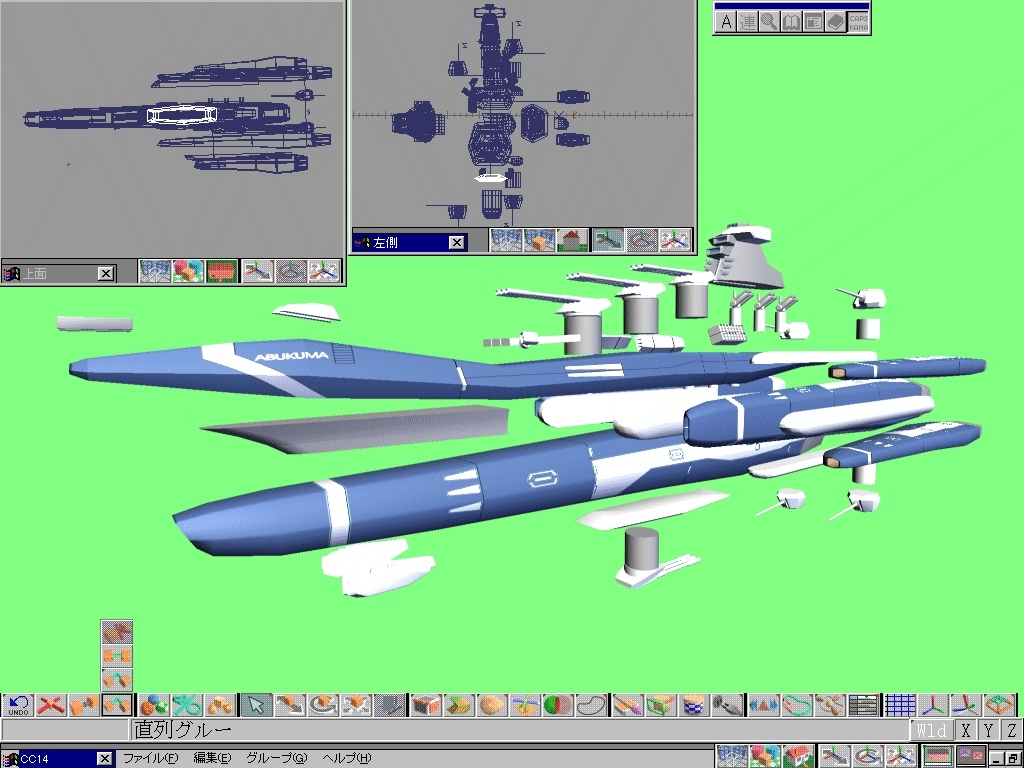Choose the object move tool
Viewport: 1024px width, 768px height.
point(290,705)
